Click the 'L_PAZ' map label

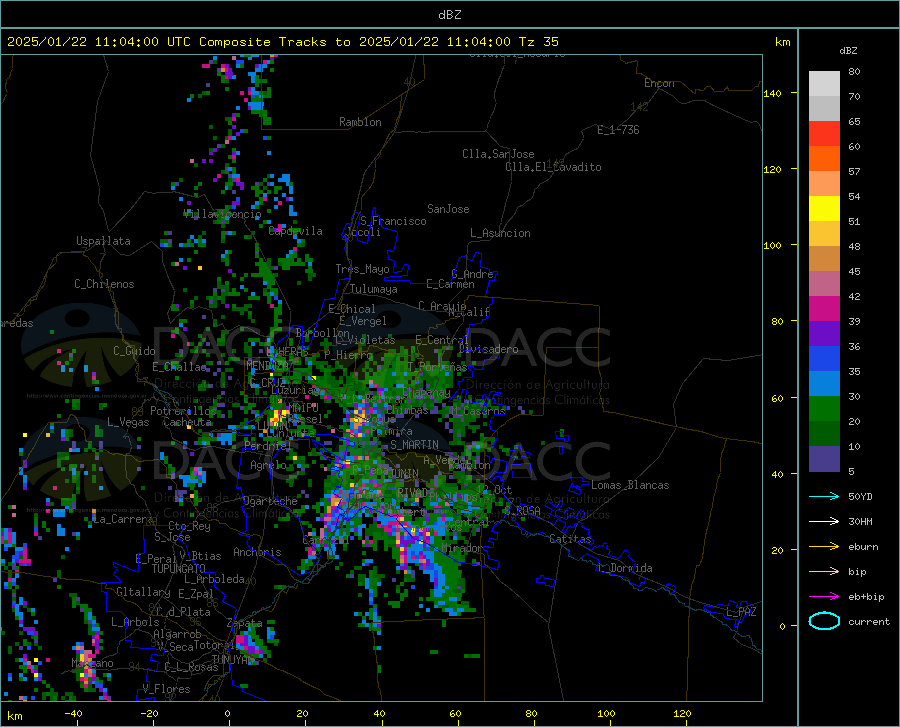[741, 612]
